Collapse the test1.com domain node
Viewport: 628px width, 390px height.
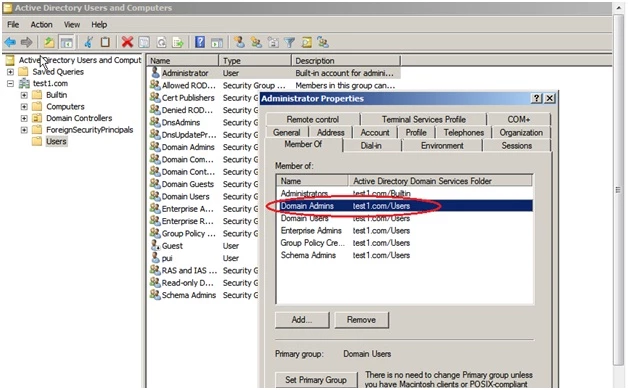click(10, 83)
